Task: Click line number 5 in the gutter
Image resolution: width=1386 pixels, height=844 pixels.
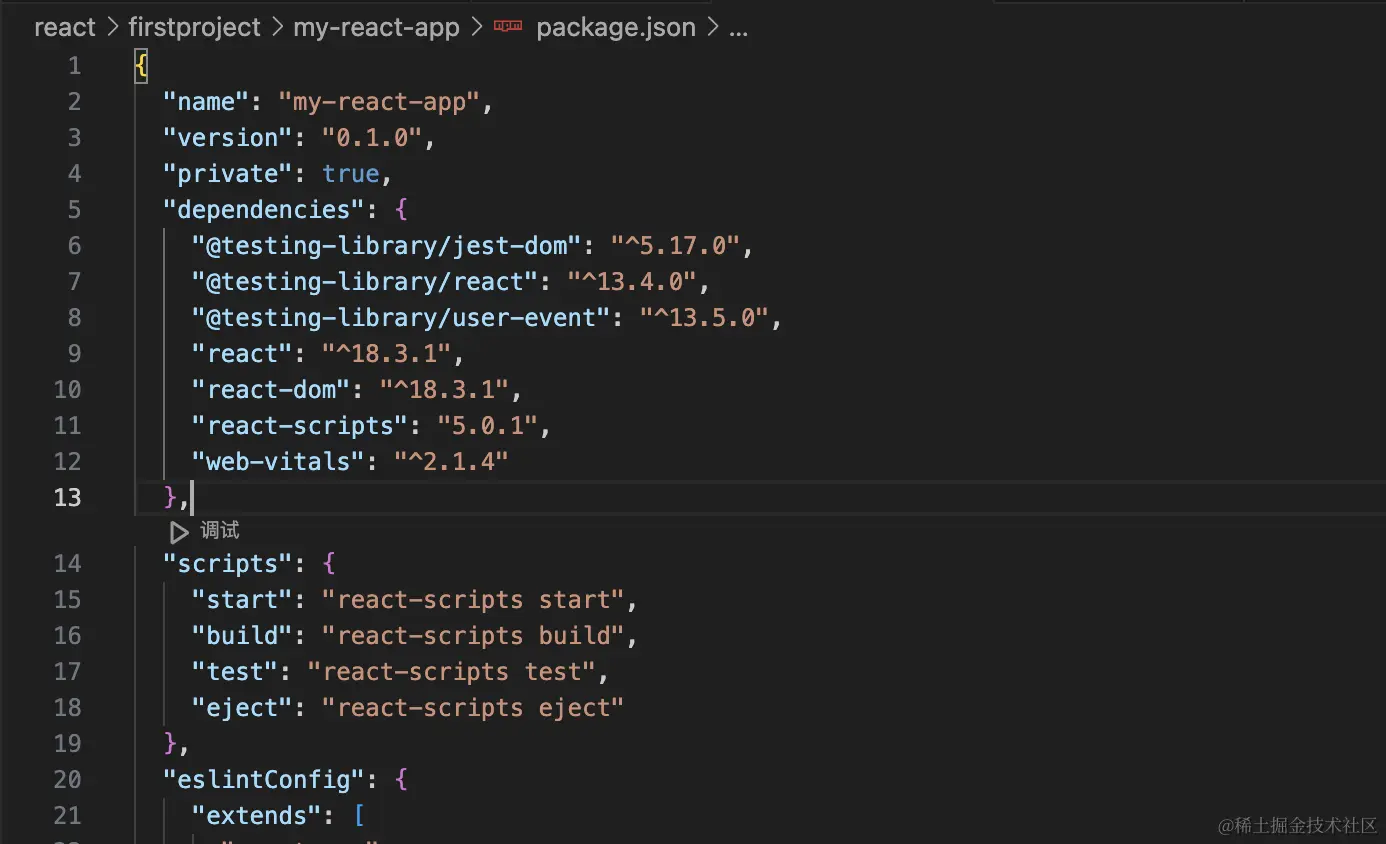Action: (x=74, y=210)
